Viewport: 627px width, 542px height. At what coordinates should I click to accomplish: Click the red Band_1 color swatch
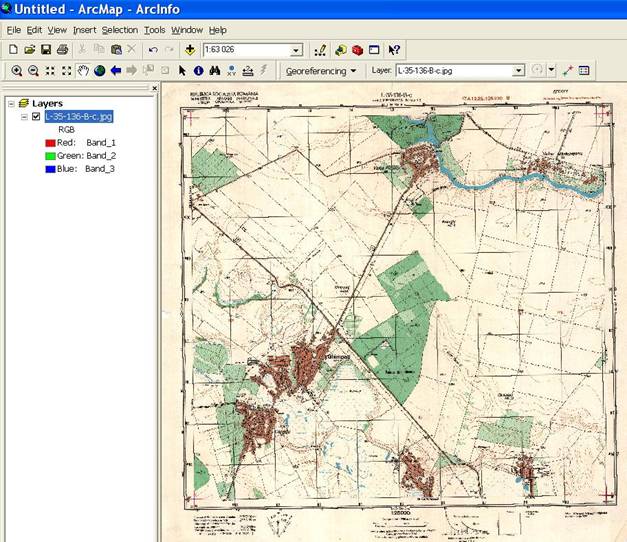point(48,143)
